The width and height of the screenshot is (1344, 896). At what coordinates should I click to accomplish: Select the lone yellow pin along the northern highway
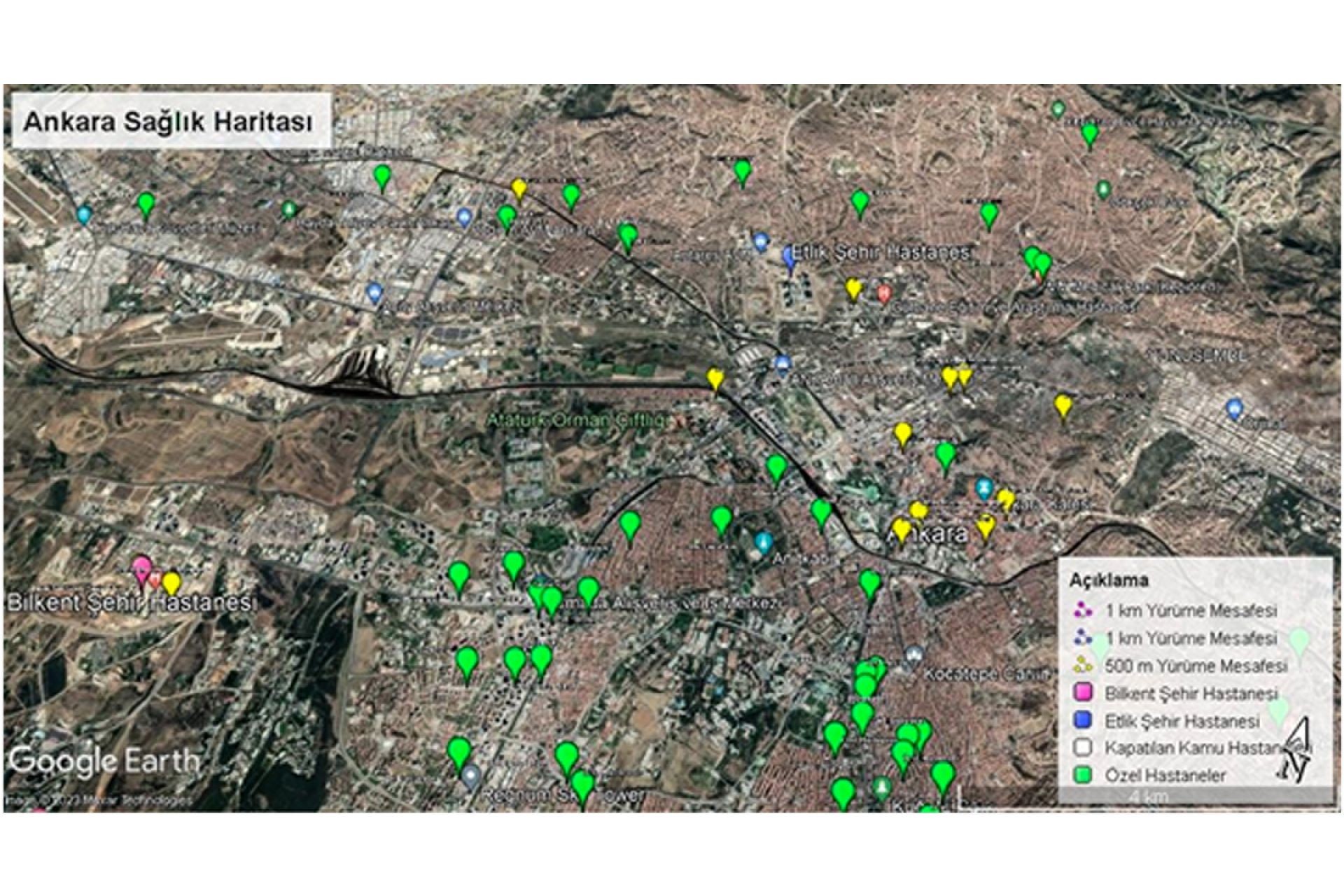(519, 190)
